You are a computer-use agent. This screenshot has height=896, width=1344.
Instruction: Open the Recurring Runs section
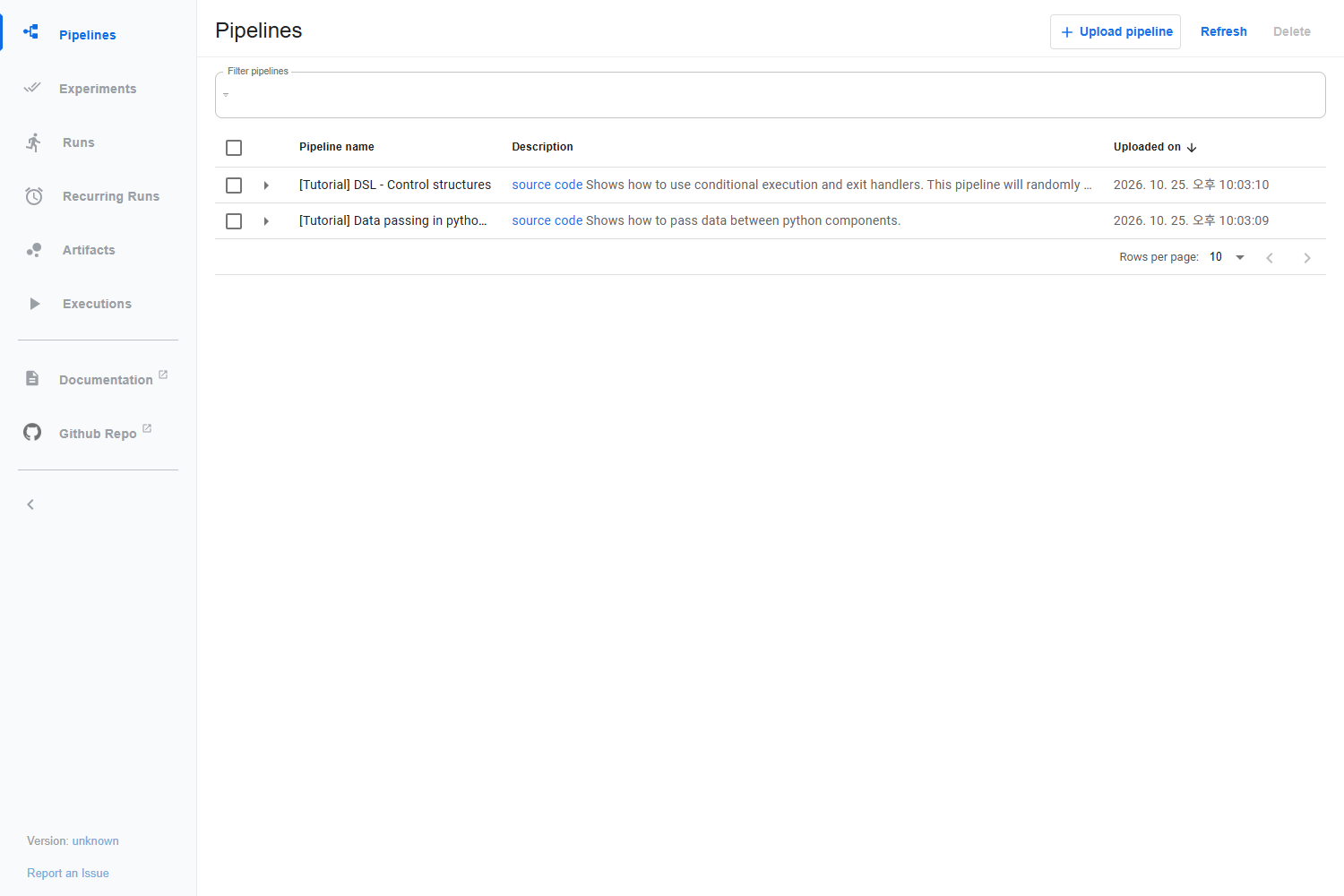tap(111, 196)
